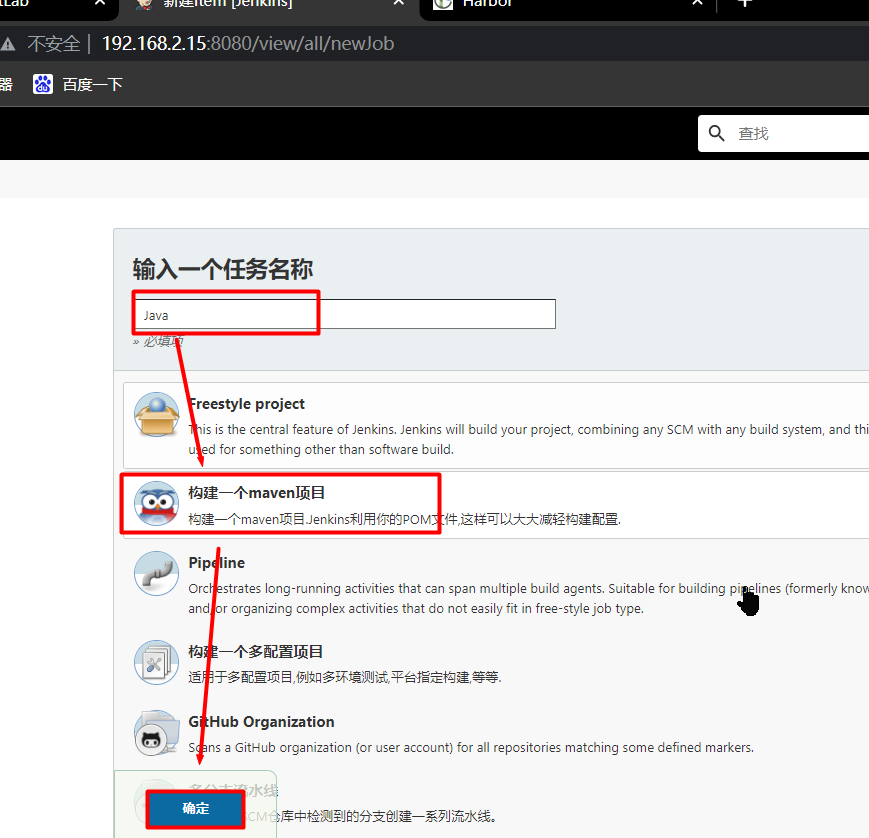
Task: Click the Freestyle description about central feature
Action: tap(529, 440)
